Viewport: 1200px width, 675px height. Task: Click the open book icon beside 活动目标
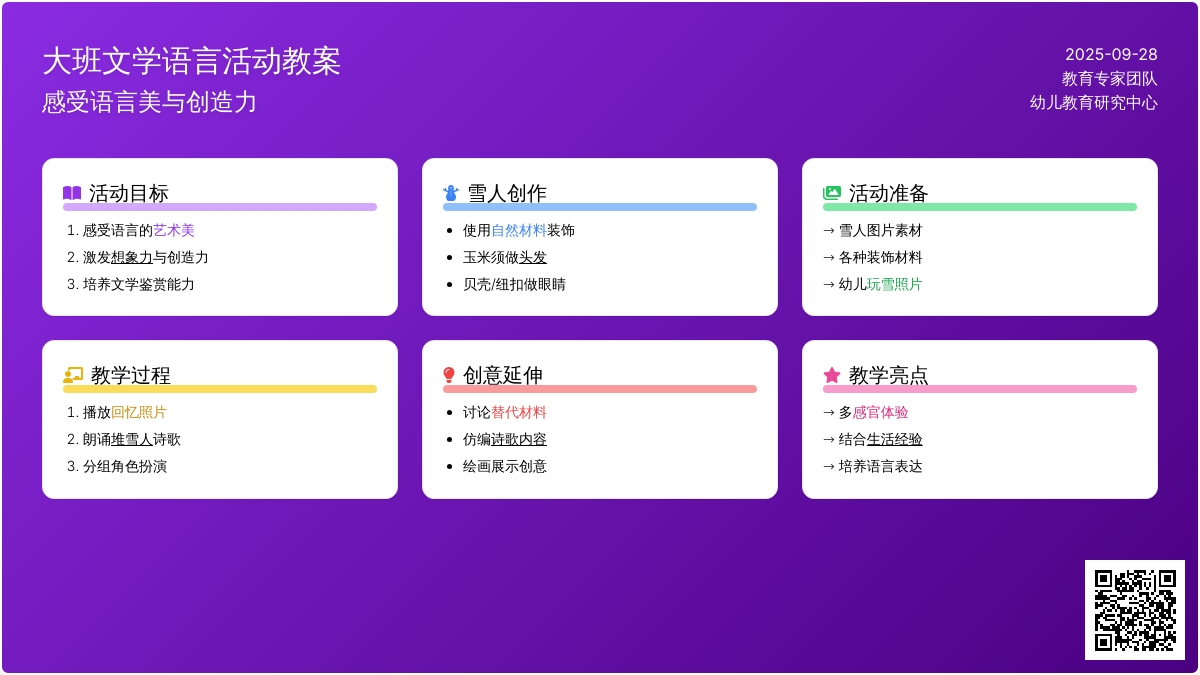(x=72, y=193)
